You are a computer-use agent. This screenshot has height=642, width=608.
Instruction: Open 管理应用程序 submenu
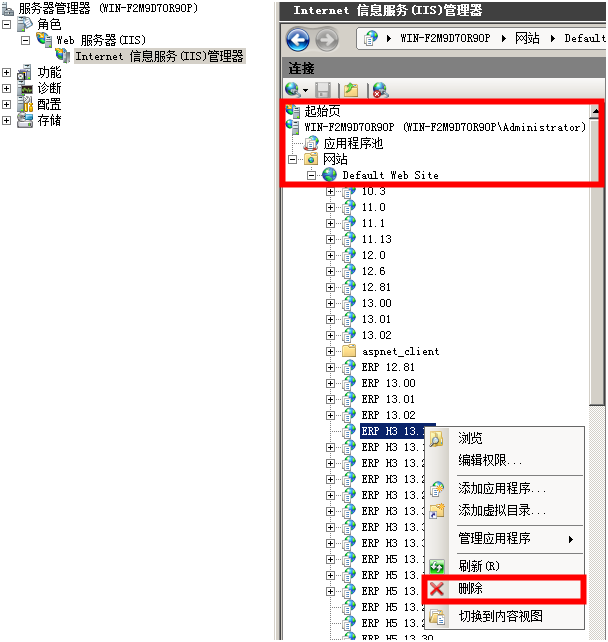pos(505,538)
